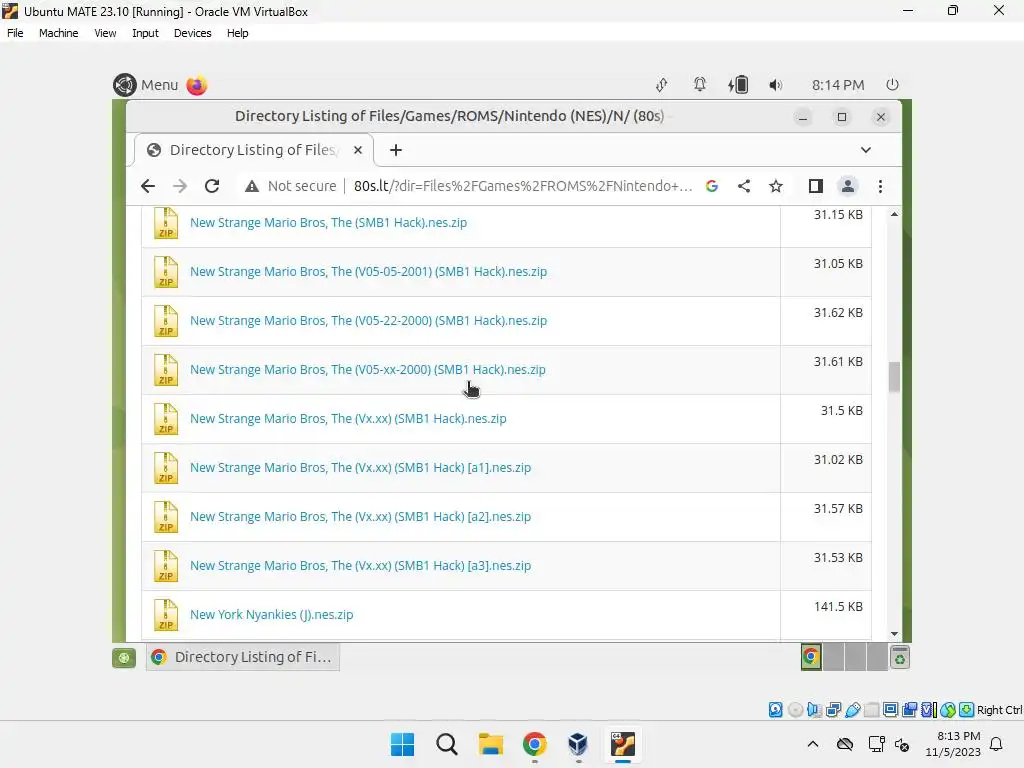Viewport: 1024px width, 768px height.
Task: Click the volume speaker in MATE panel
Action: pos(775,85)
